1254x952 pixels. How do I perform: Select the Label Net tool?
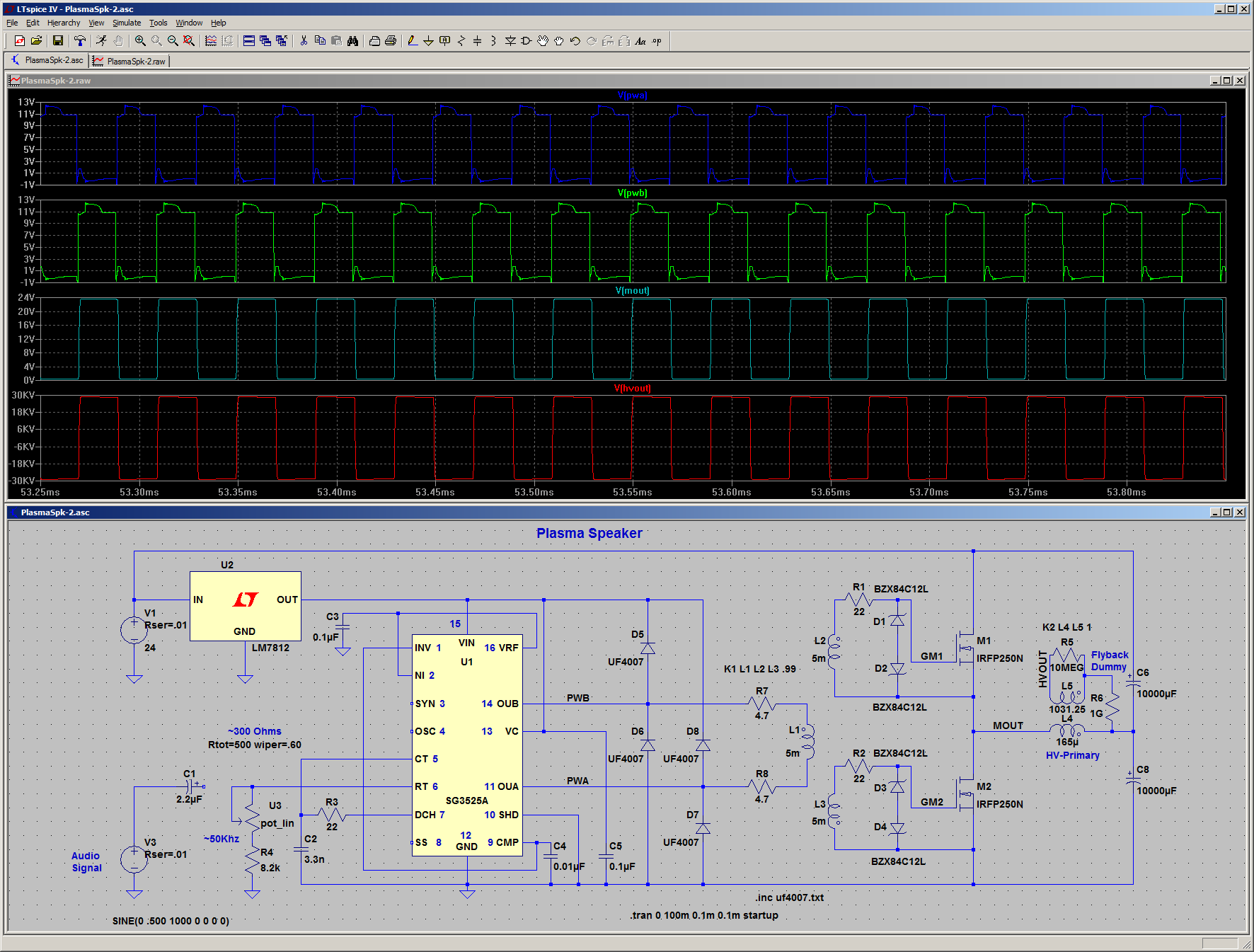445,41
